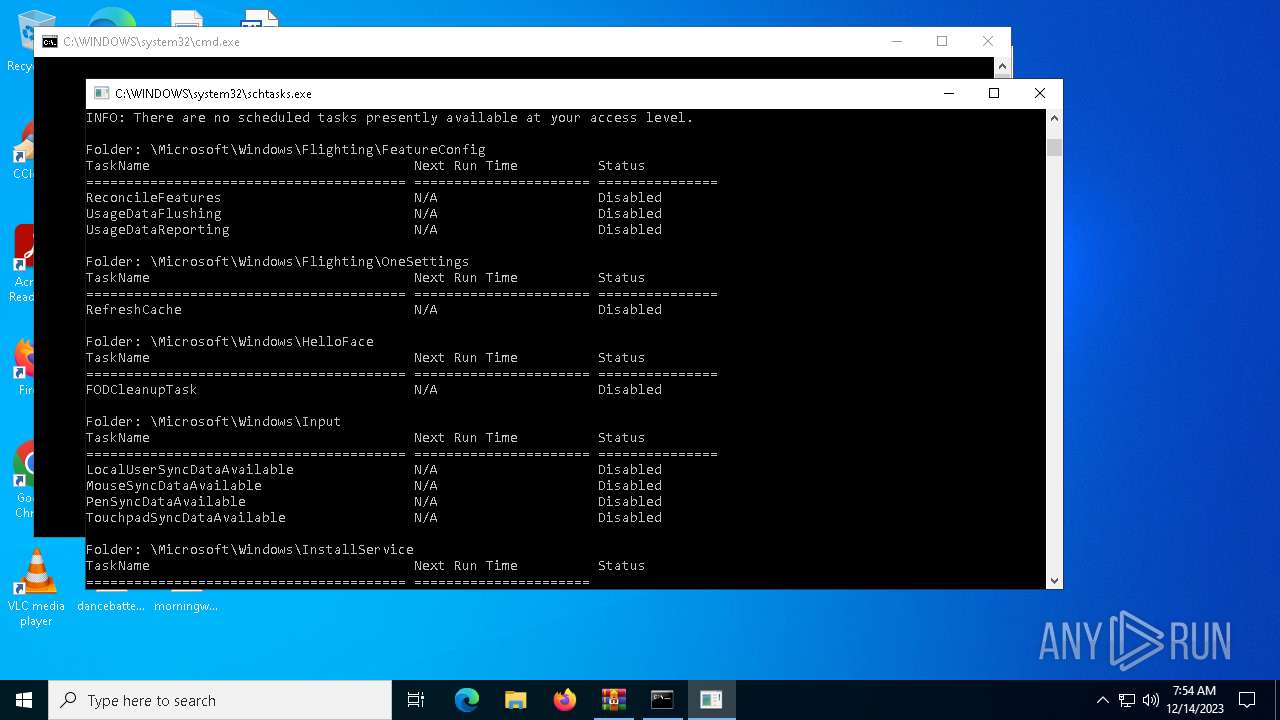Click the Windows\Input folder line
Screen dimensions: 1280x720
(x=214, y=422)
